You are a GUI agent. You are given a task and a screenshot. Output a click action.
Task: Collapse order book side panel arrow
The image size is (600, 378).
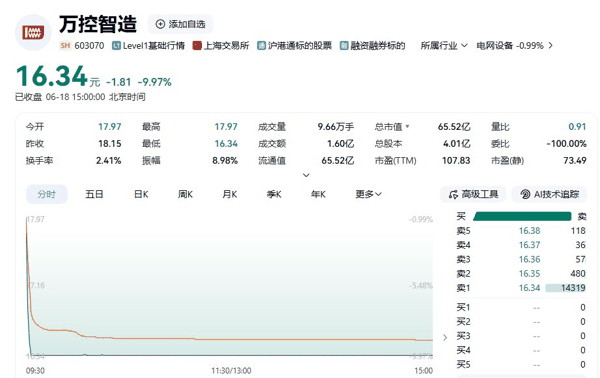(x=445, y=337)
